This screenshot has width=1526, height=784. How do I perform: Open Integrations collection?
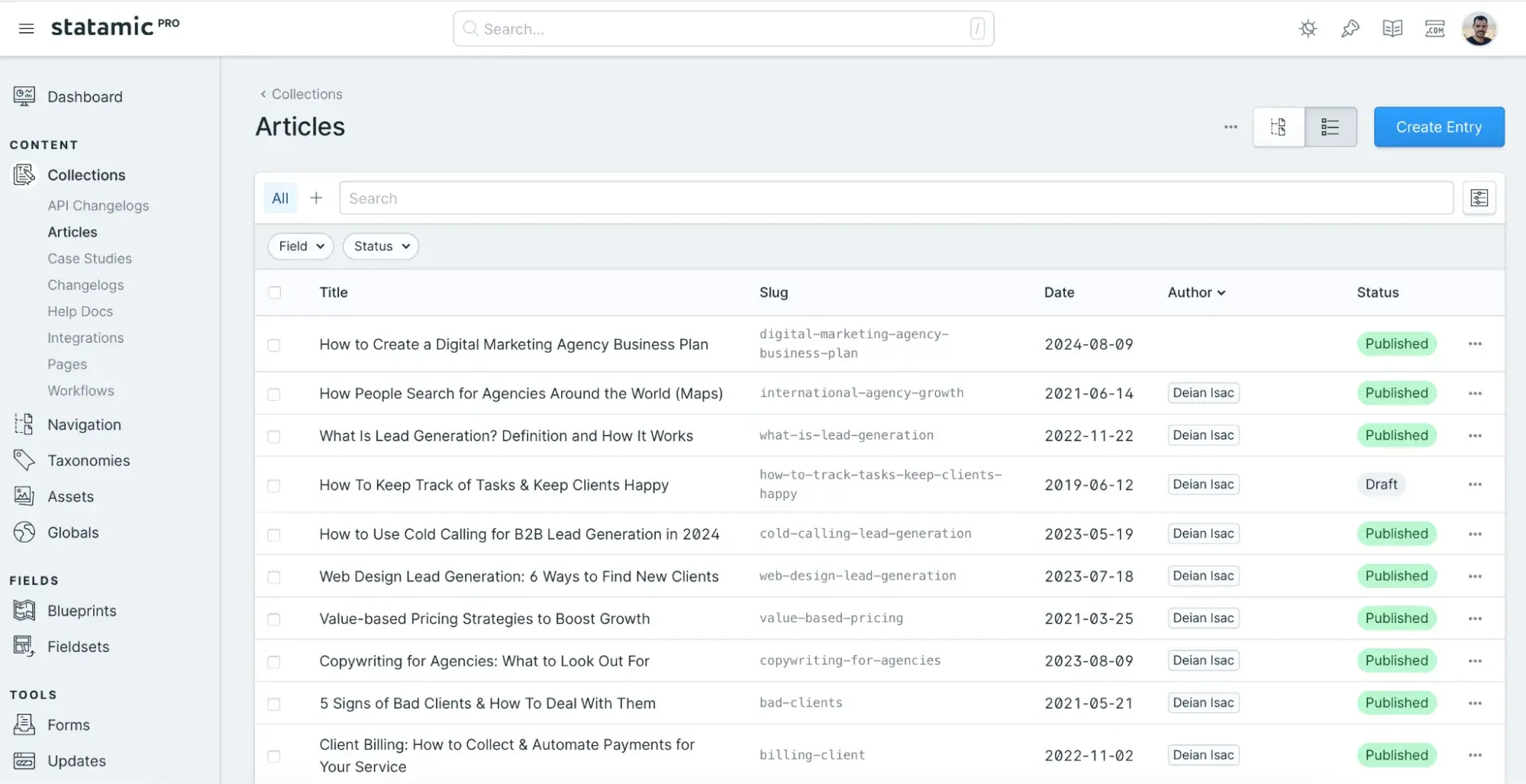pyautogui.click(x=85, y=337)
